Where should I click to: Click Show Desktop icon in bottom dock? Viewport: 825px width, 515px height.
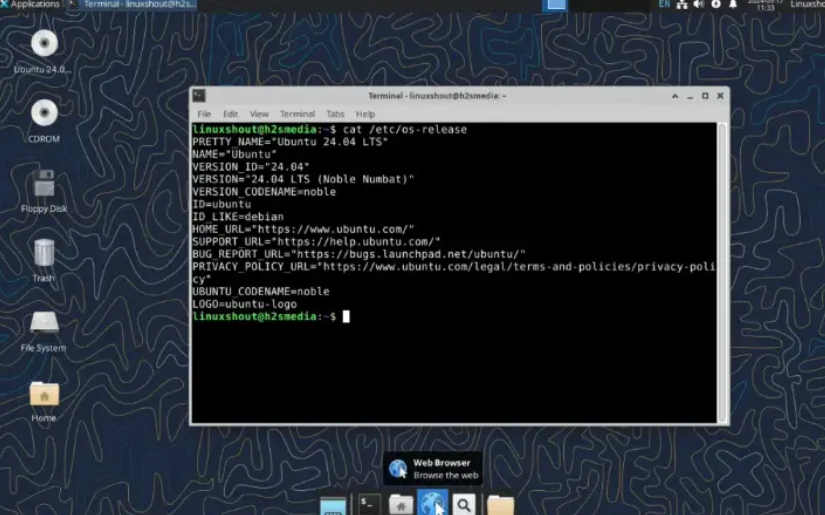(x=333, y=506)
